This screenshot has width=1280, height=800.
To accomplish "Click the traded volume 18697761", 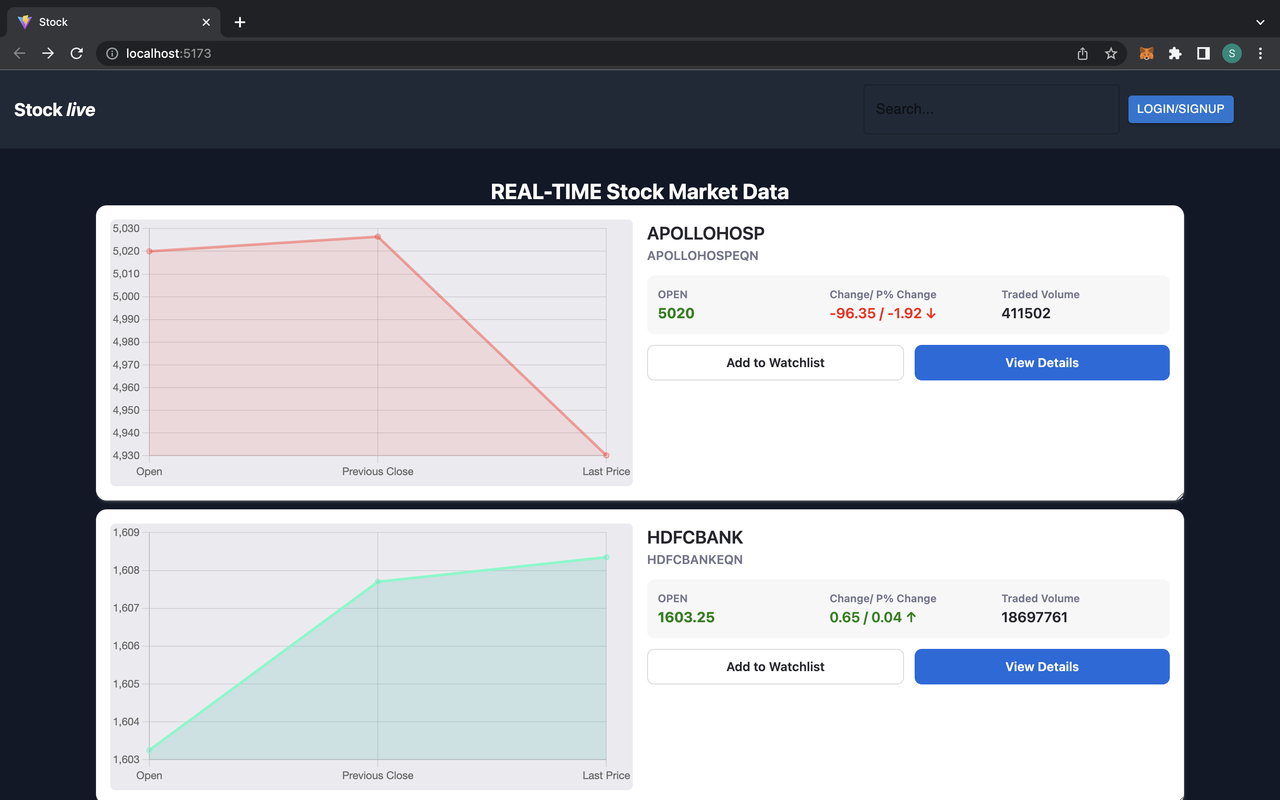I will pyautogui.click(x=1035, y=617).
